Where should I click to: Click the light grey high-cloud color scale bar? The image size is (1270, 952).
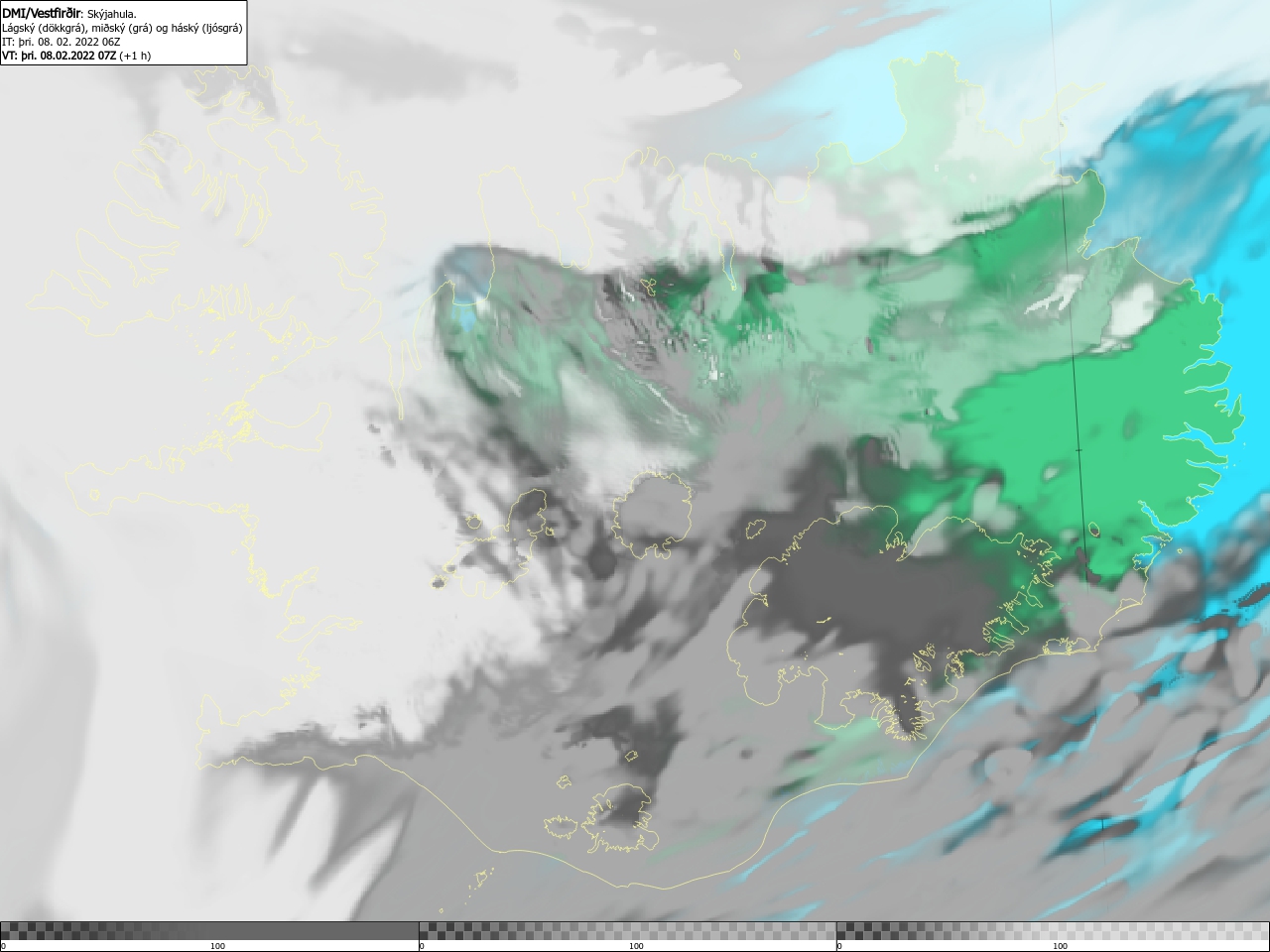coord(1053,930)
